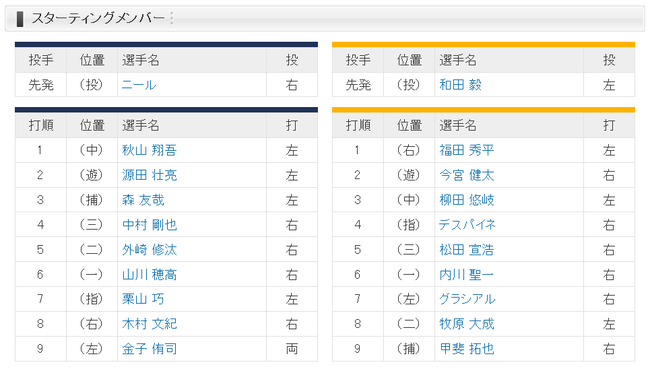Open 源田 壮亮 player page
The width and height of the screenshot is (650, 371).
149,175
